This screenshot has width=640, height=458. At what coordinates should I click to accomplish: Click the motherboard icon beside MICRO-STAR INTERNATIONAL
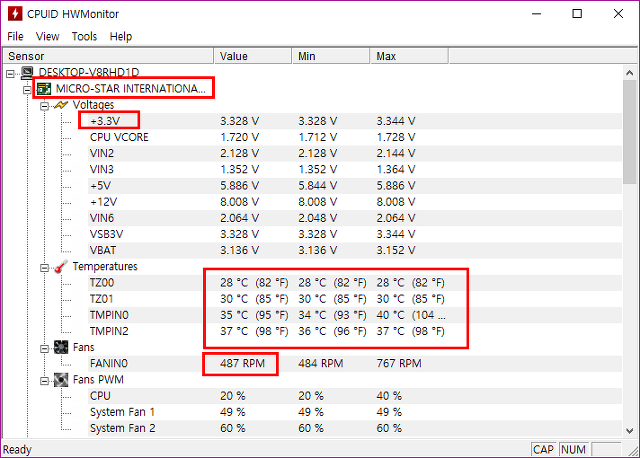pos(44,89)
